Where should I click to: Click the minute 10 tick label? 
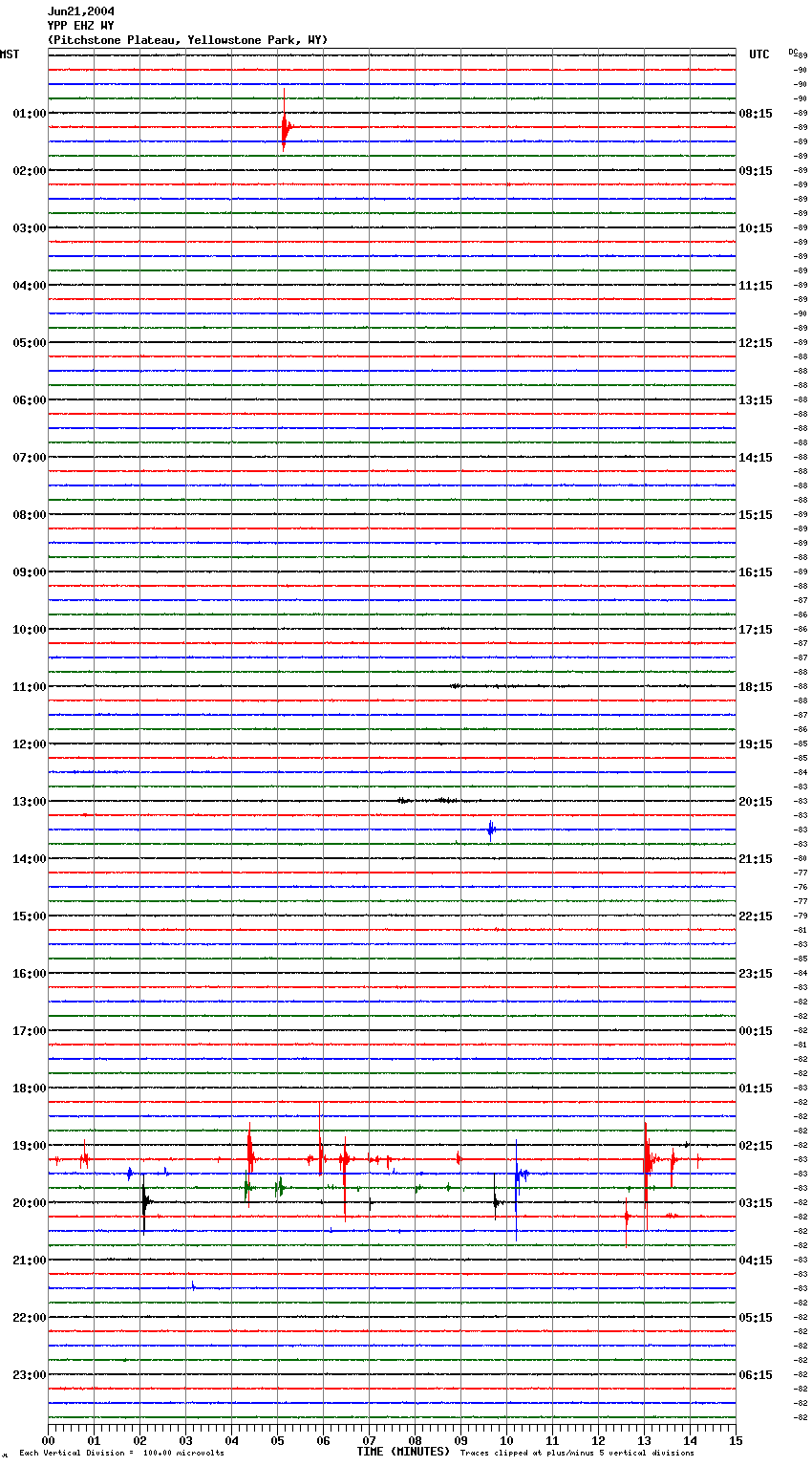pos(506,1440)
